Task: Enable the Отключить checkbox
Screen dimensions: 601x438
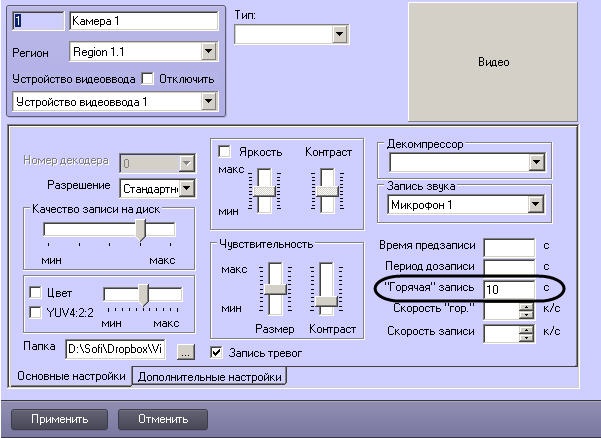Action: tap(147, 79)
